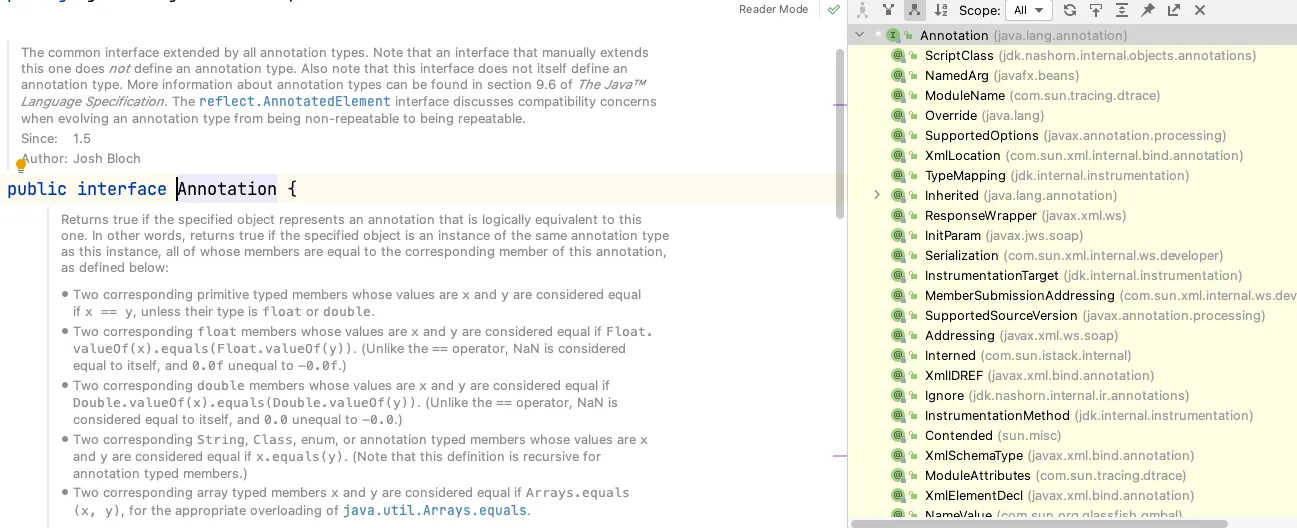
Task: Click the green inspections checkmark icon
Action: [x=833, y=10]
